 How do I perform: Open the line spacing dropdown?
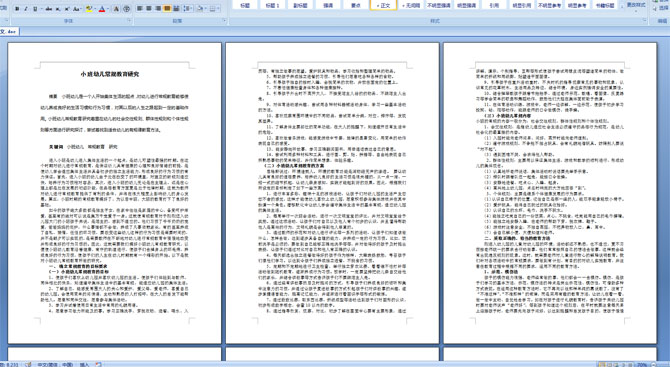pyautogui.click(x=188, y=9)
